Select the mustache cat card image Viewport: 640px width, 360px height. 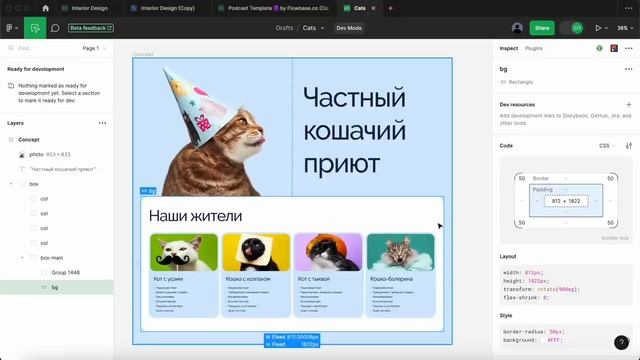pos(184,252)
